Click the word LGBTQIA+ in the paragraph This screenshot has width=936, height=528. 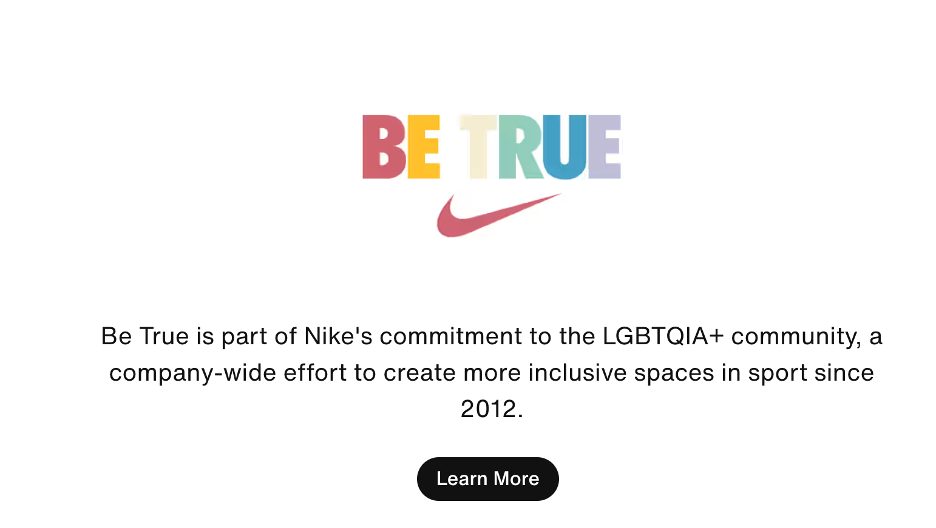click(663, 336)
